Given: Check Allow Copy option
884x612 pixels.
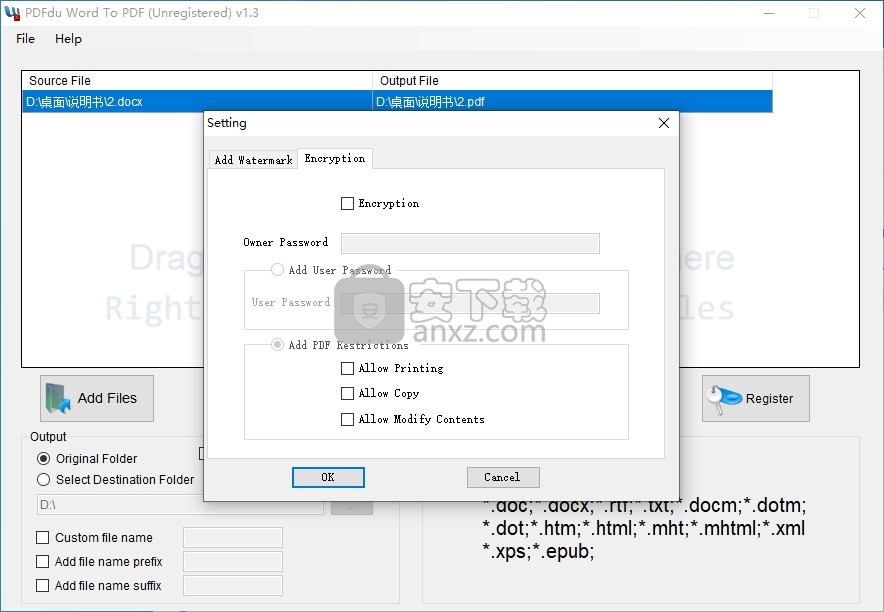Looking at the screenshot, I should 347,393.
